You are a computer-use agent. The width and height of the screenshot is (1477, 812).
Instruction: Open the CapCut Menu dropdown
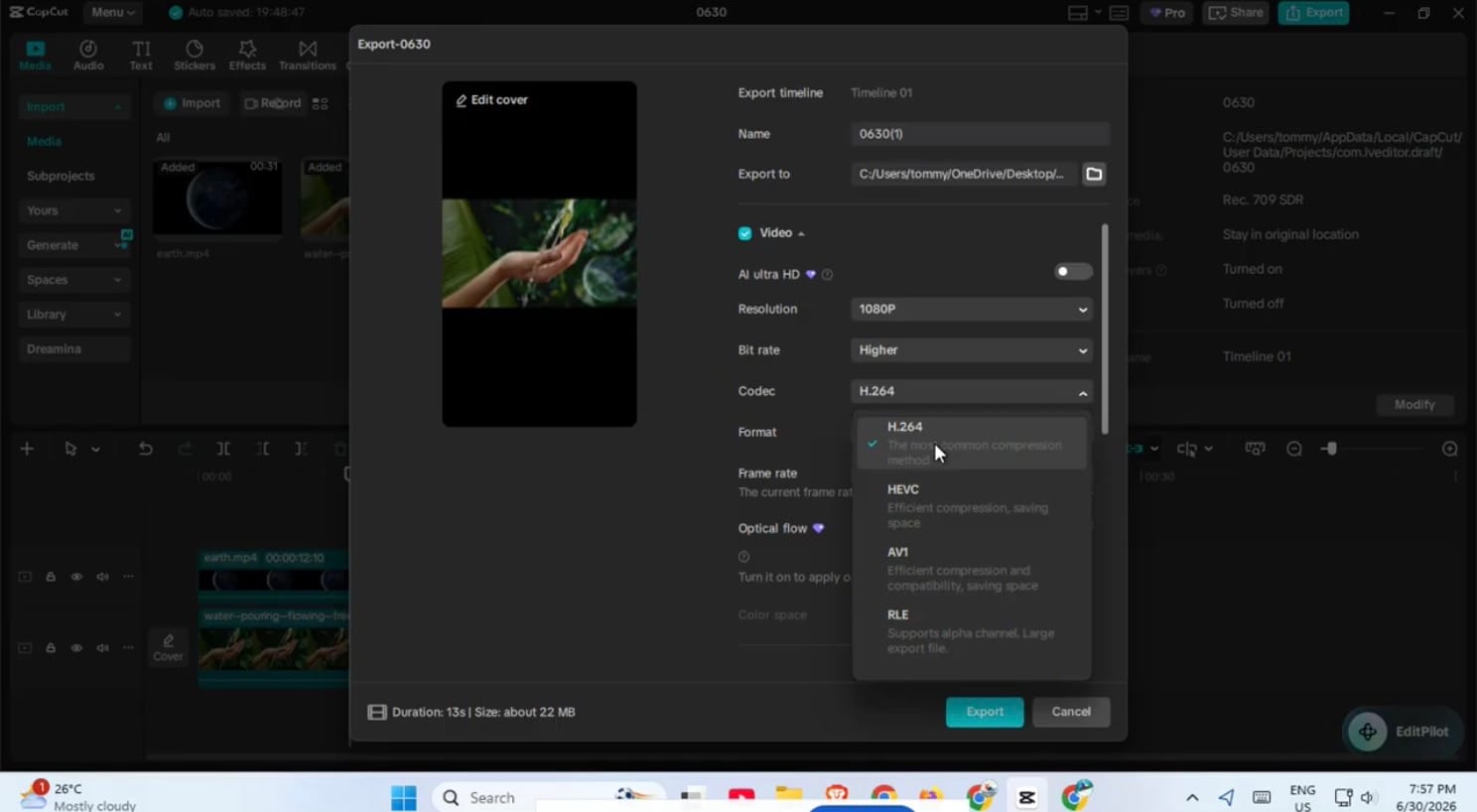coord(112,13)
